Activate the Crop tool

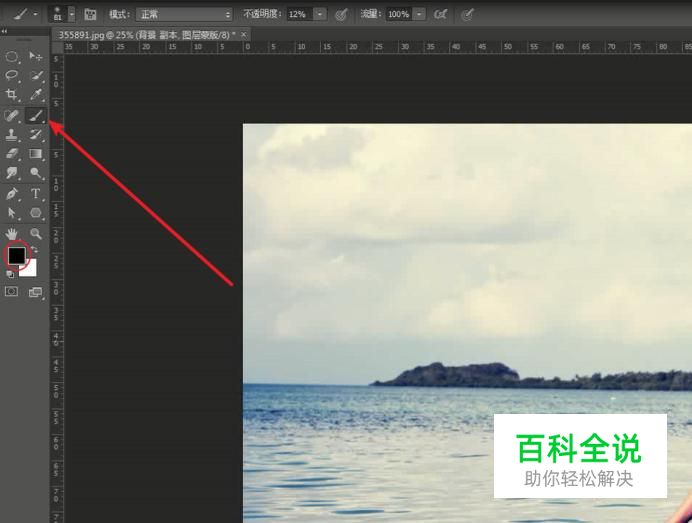point(13,95)
